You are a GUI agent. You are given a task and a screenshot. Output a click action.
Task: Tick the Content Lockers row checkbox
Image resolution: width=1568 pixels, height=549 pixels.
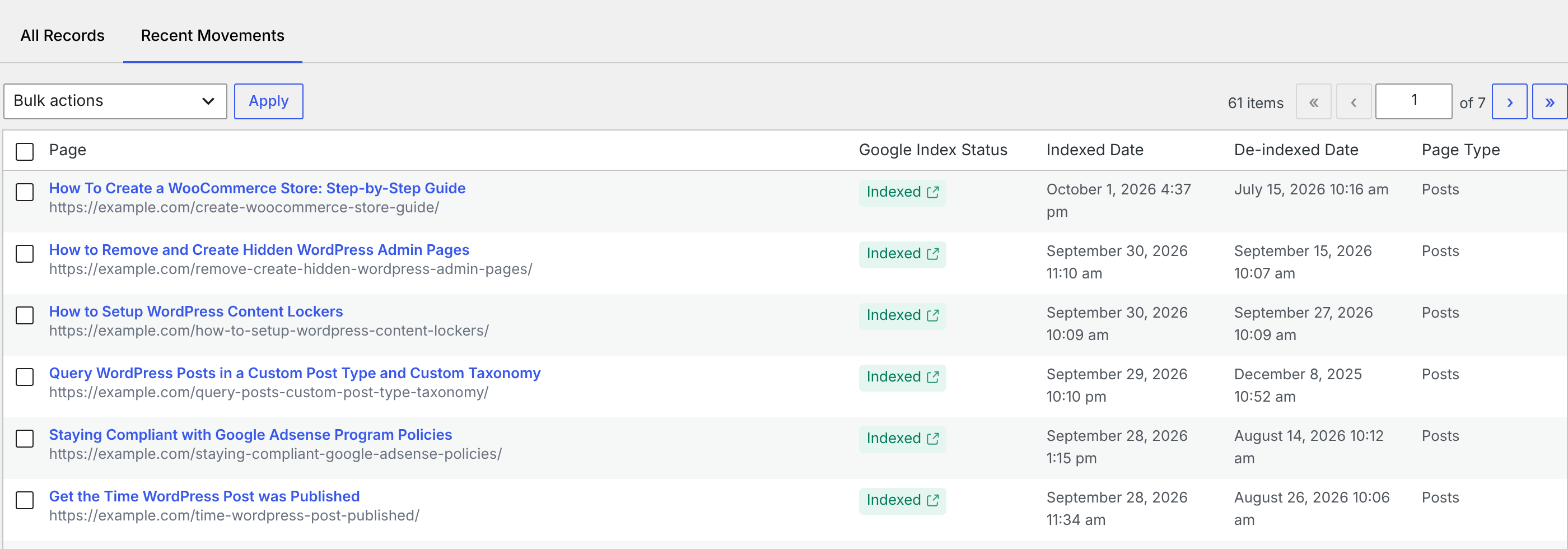click(25, 315)
